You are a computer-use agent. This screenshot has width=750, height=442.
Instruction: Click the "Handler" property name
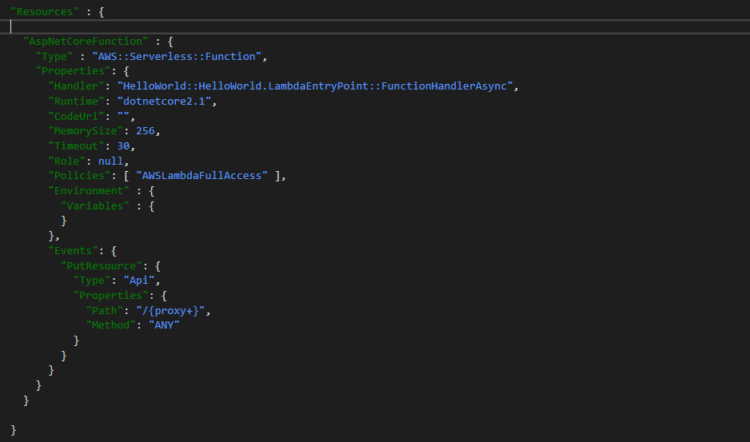coord(76,86)
